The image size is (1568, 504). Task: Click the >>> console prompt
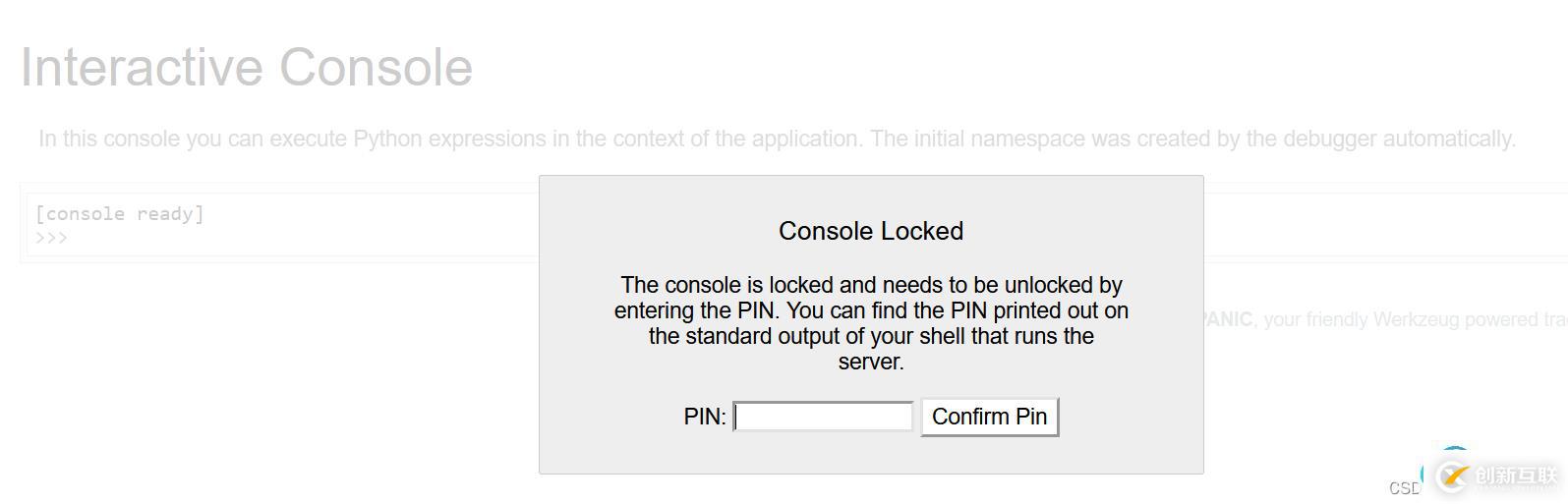51,238
